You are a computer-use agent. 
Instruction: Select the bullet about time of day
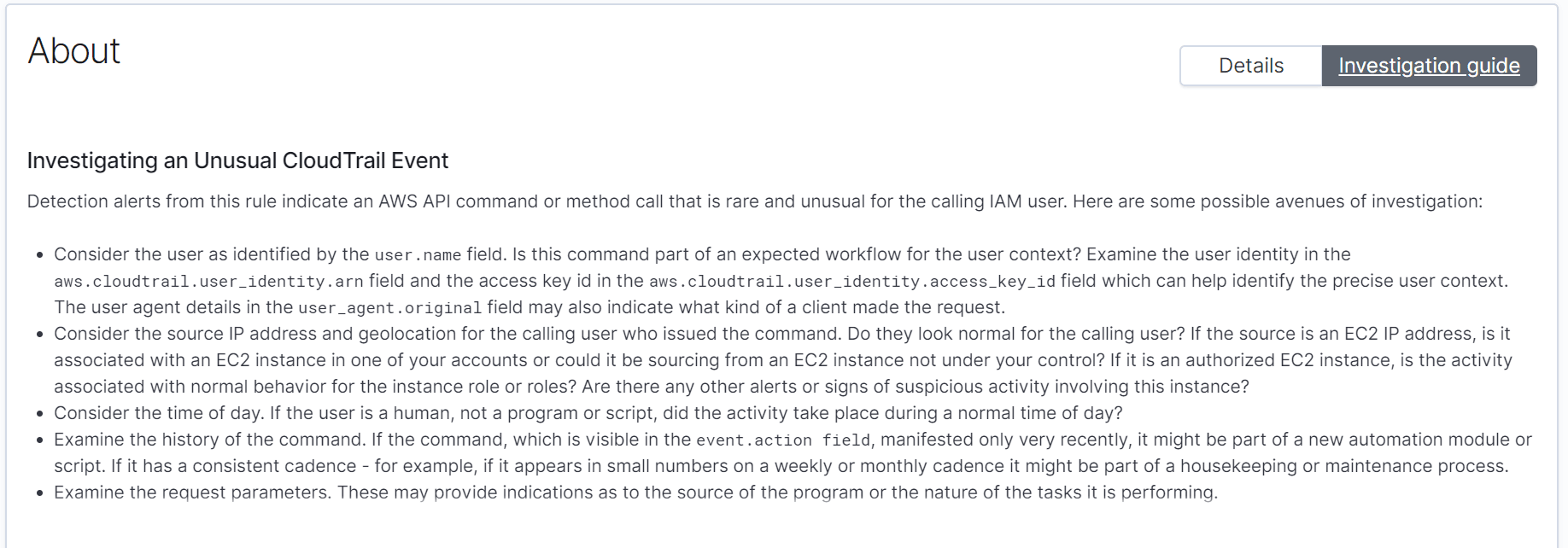(x=589, y=414)
